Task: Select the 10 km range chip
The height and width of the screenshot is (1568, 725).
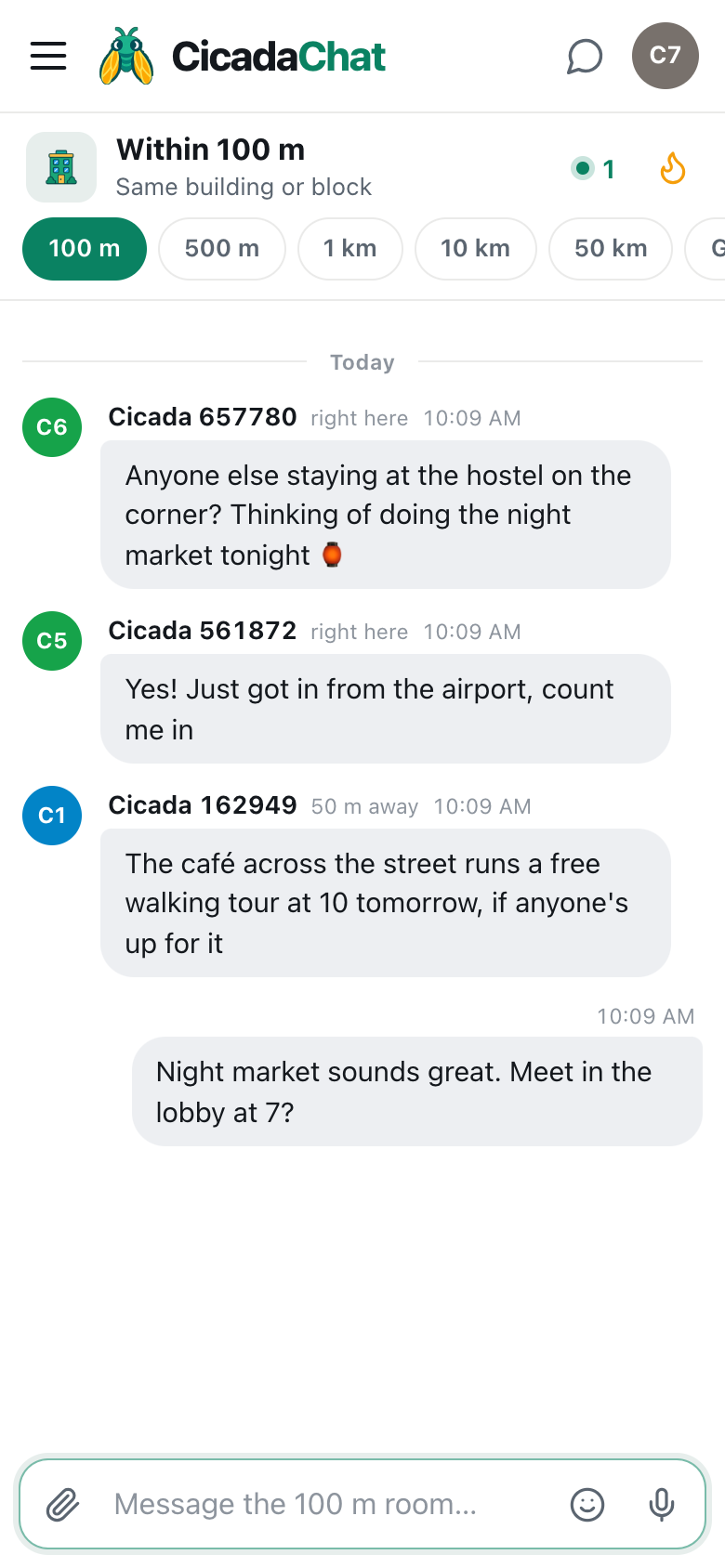Action: [x=476, y=249]
